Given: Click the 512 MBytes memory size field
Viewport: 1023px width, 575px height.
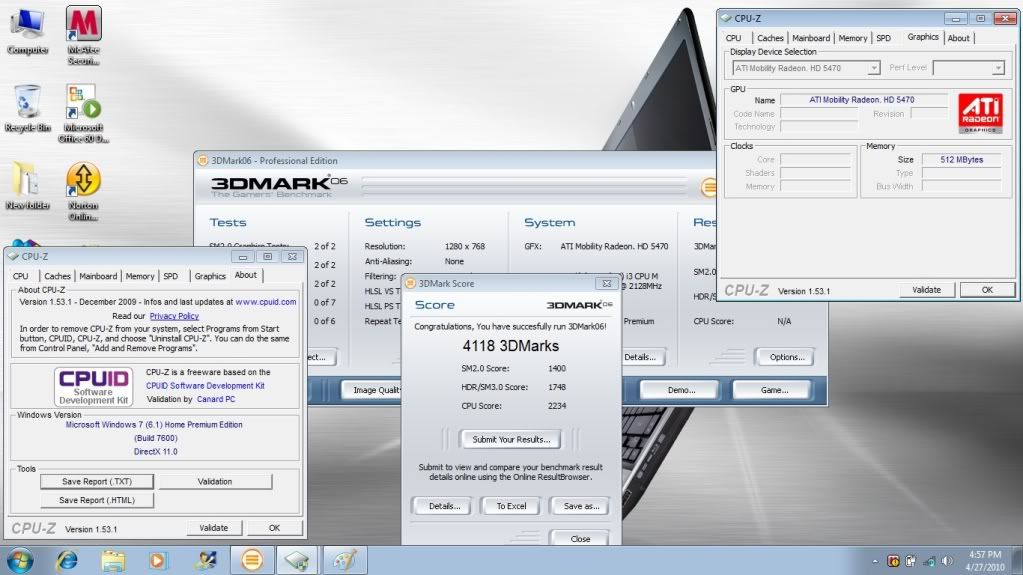Looking at the screenshot, I should coord(961,159).
